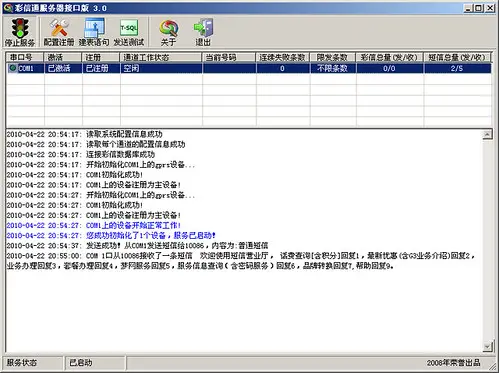499x373 pixels.
Task: Click log line 发送成功 从COM1发送短信给10086
Action: (137, 246)
